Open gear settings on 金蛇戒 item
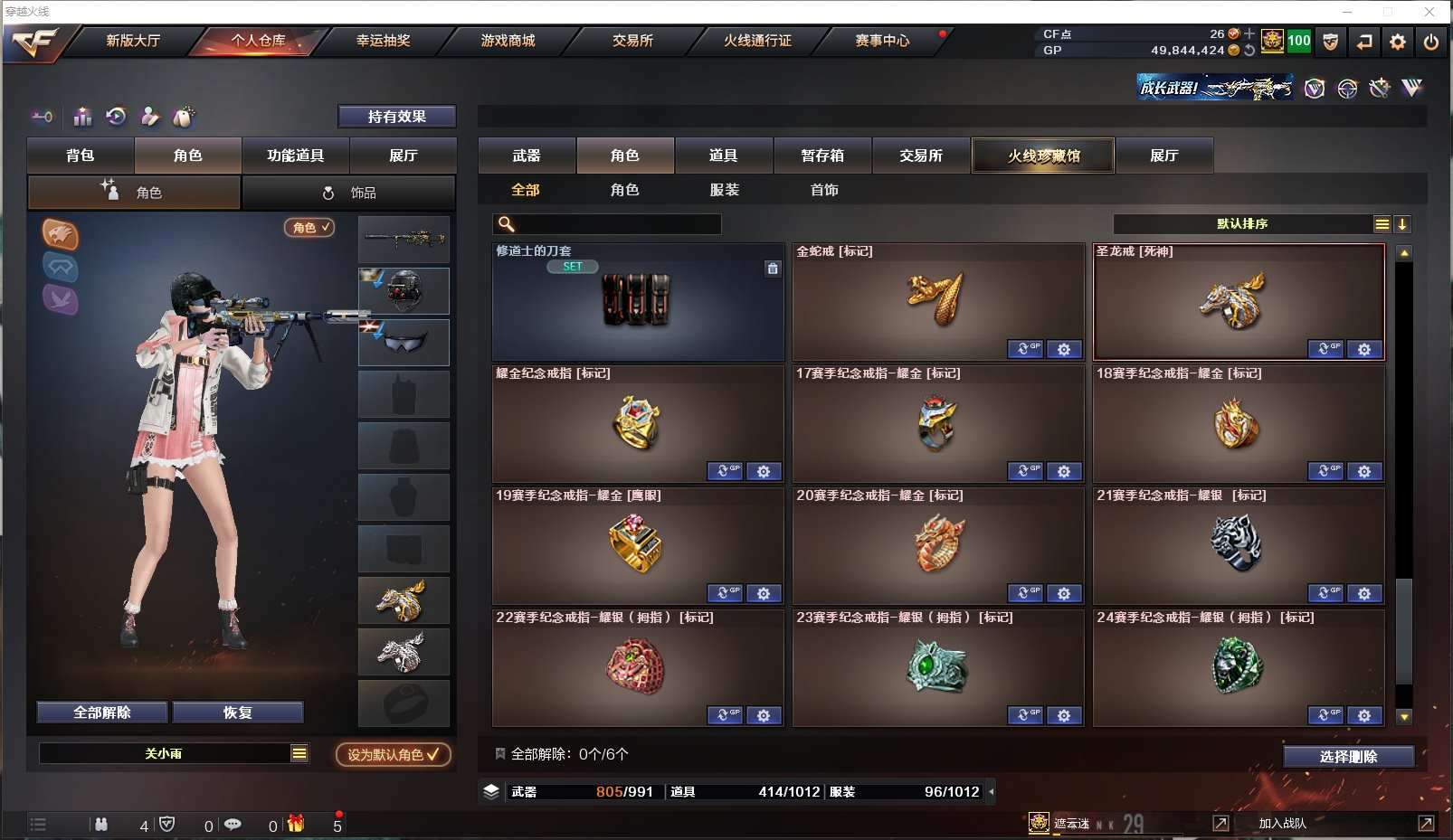 [1064, 349]
